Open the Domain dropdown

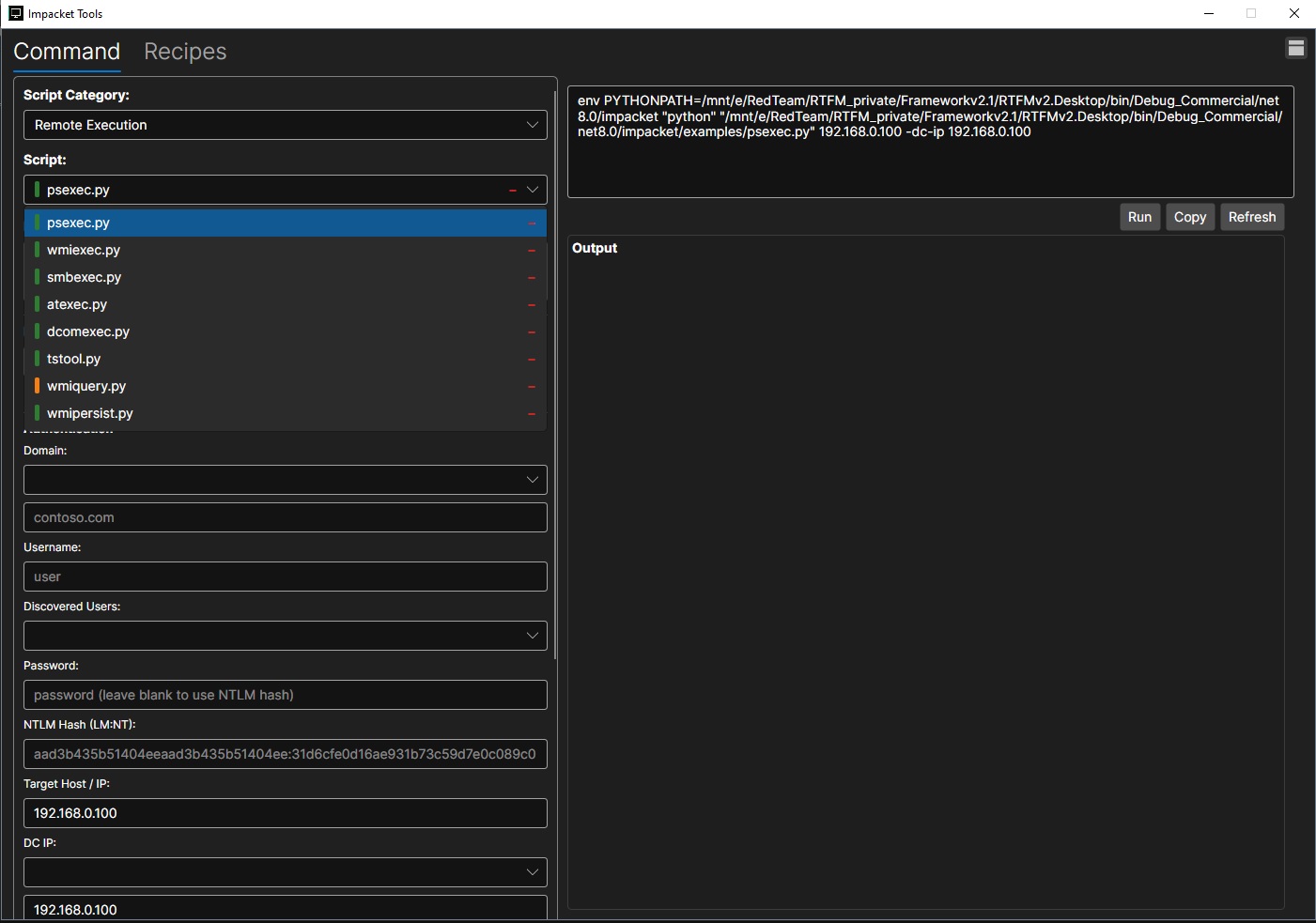click(286, 480)
